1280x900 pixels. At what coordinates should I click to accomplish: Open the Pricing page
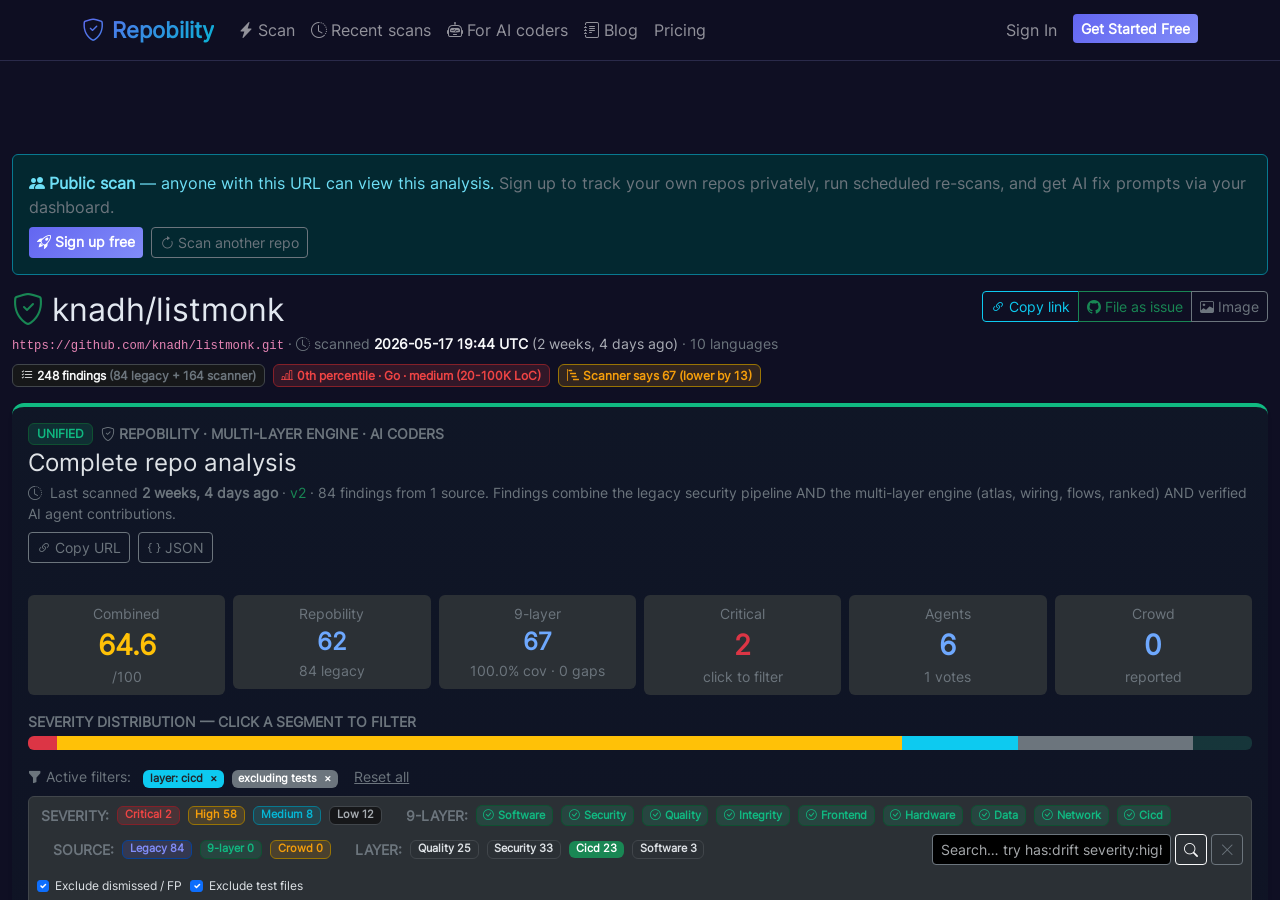tap(680, 30)
